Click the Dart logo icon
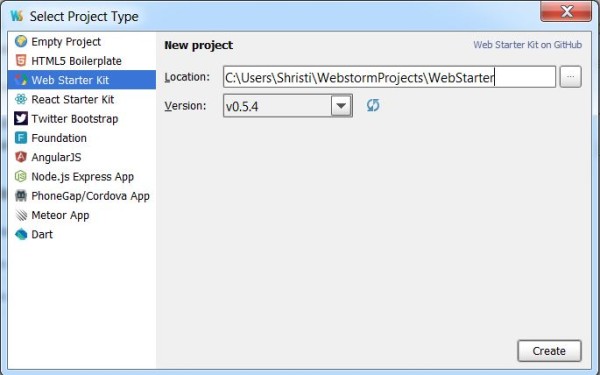This screenshot has width=600, height=375. [21, 234]
